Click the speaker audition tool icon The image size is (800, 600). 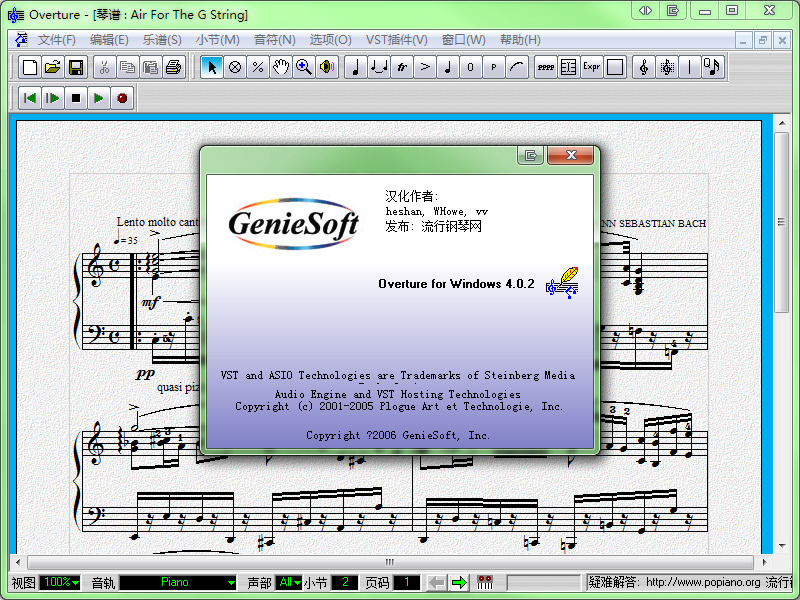point(327,67)
